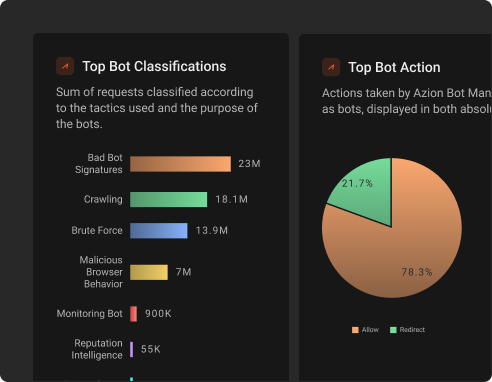Viewport: 492px width, 382px height.
Task: Click the 13.9M value label
Action: pyautogui.click(x=212, y=230)
